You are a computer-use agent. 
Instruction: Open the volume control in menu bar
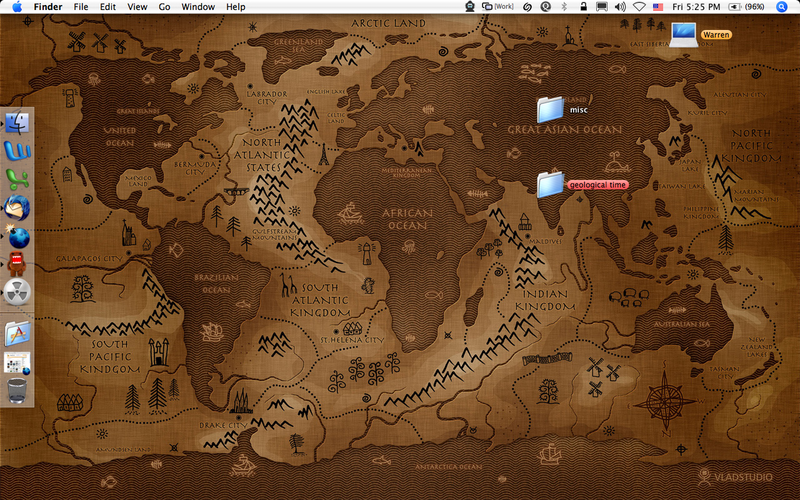[x=620, y=7]
